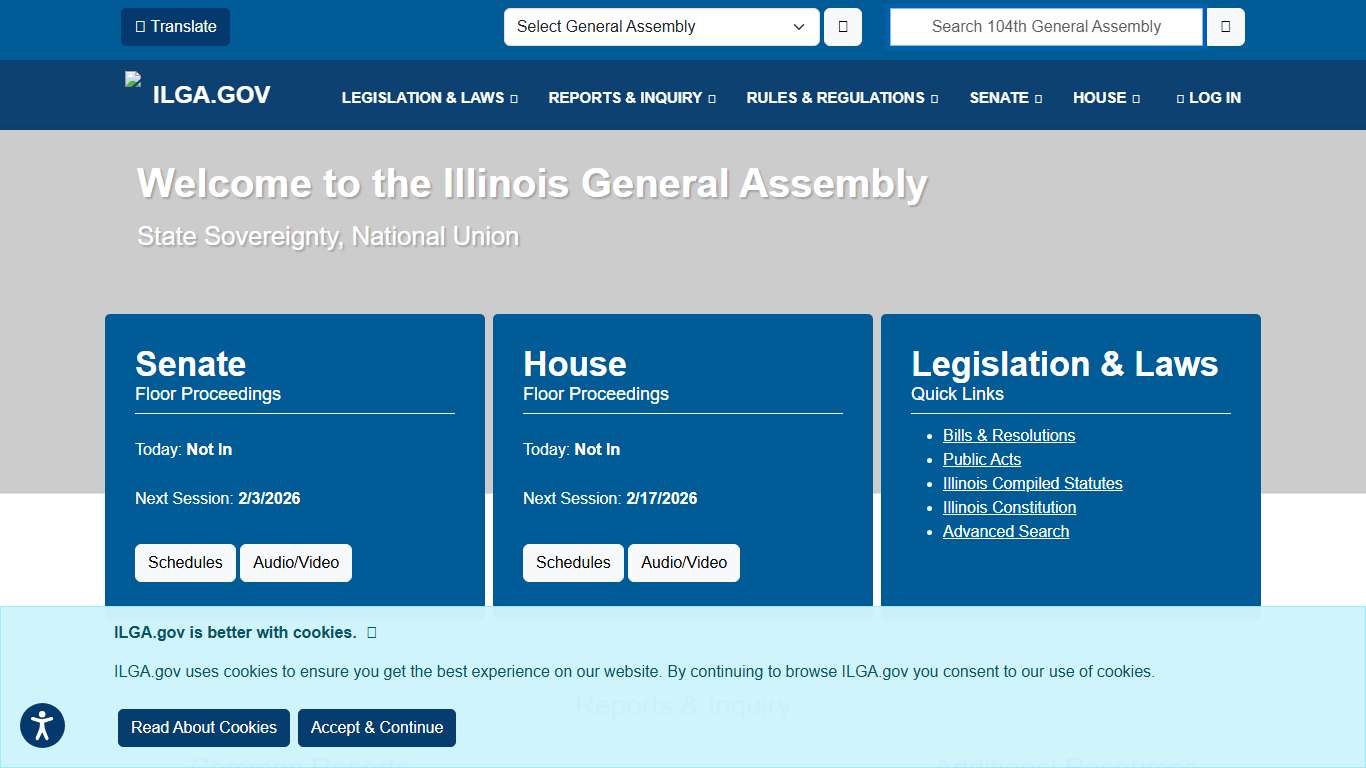Click the magnifier beside General Assembly selector
This screenshot has height=768, width=1366.
click(x=842, y=27)
